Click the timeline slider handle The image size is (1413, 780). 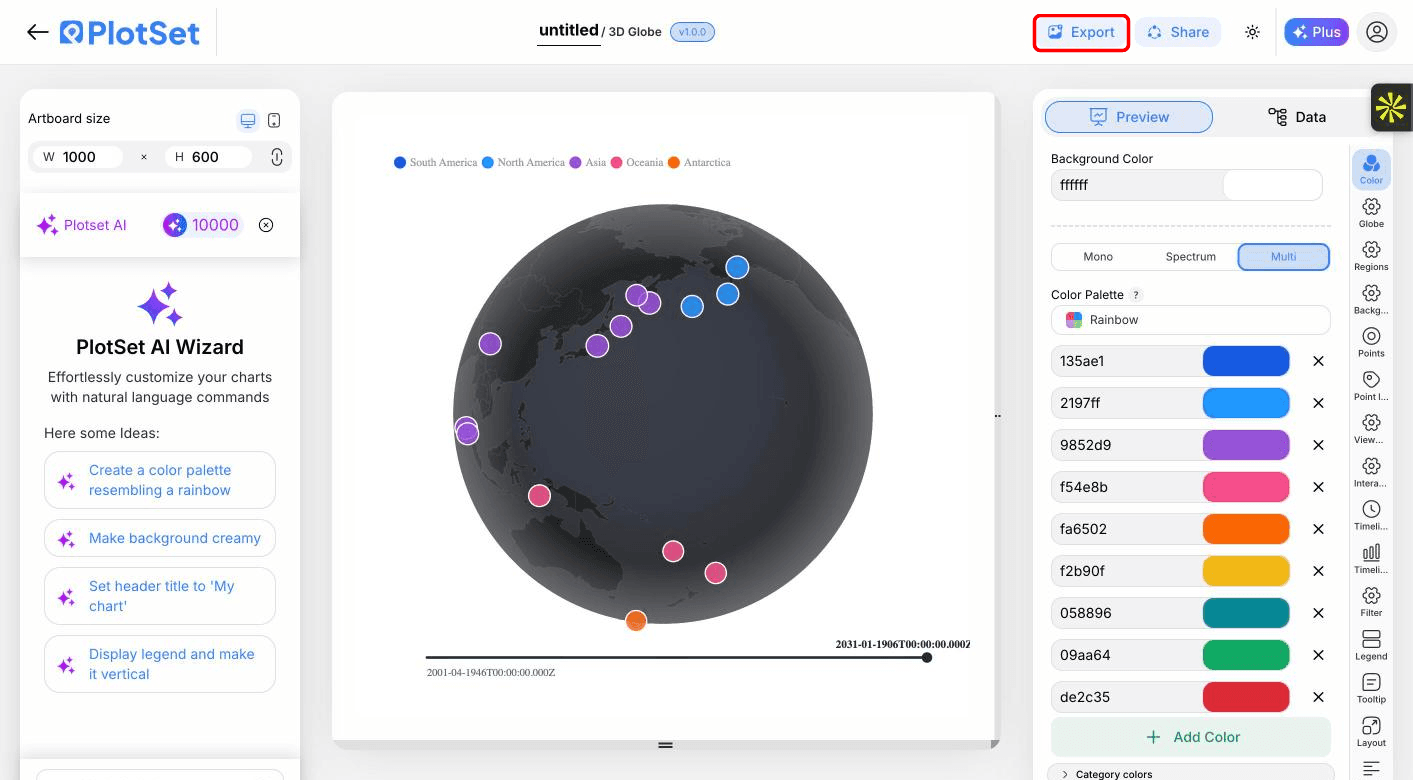point(927,657)
